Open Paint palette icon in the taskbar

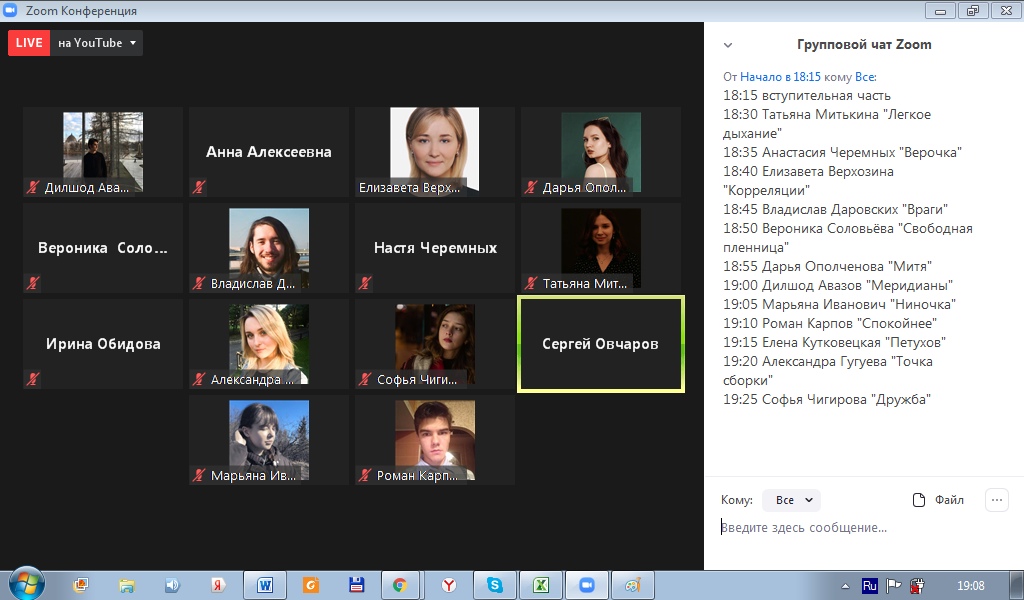tap(633, 585)
